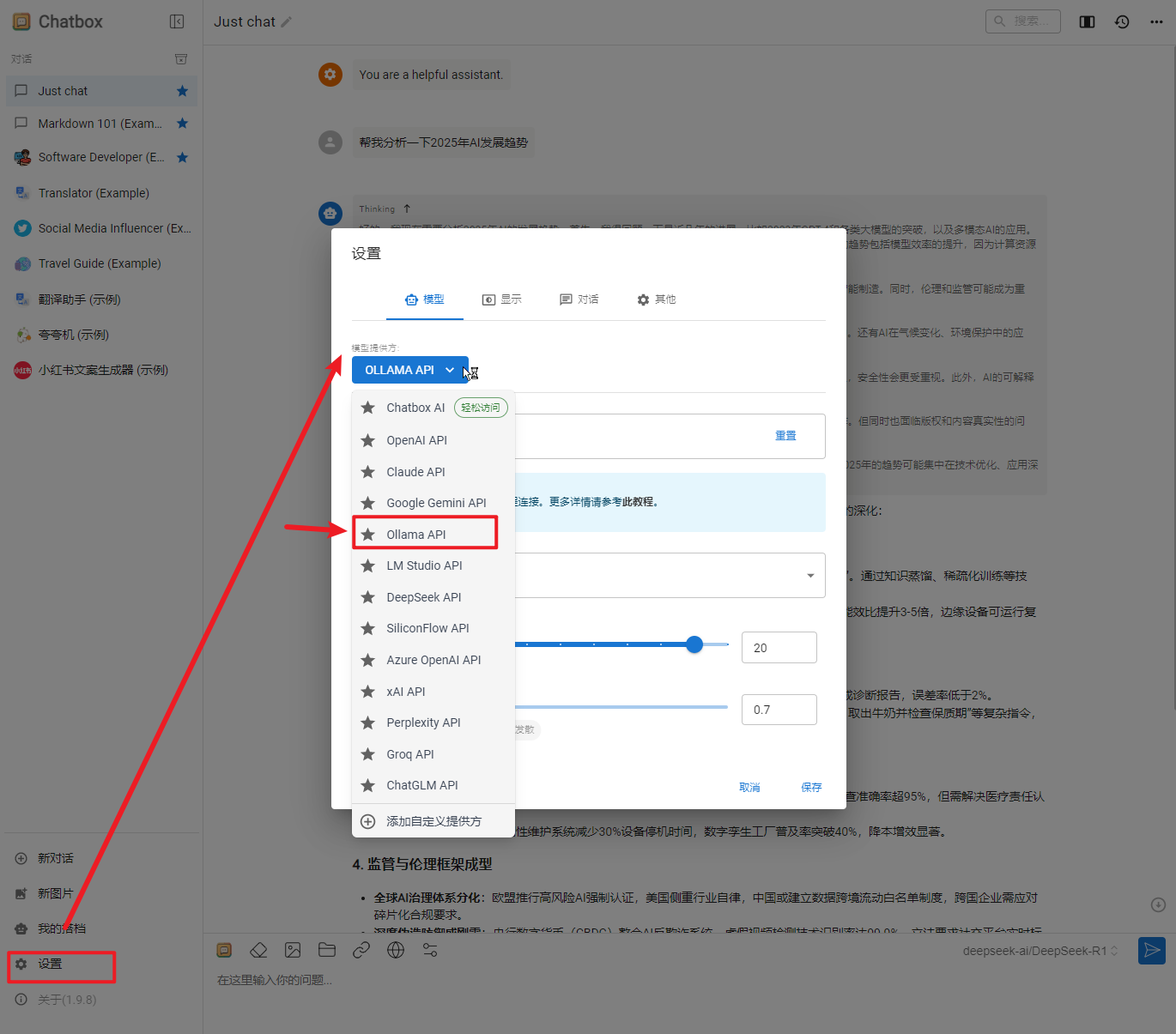Toggle star on Software Developer conversation

pos(182,157)
